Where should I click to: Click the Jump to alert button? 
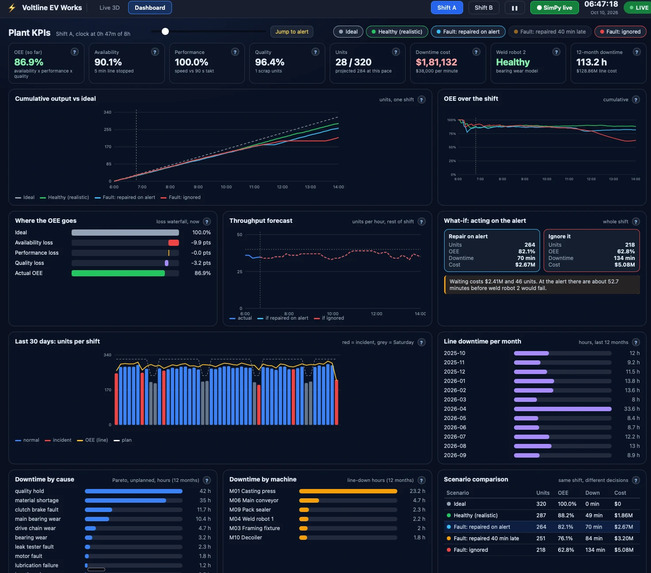pos(292,32)
